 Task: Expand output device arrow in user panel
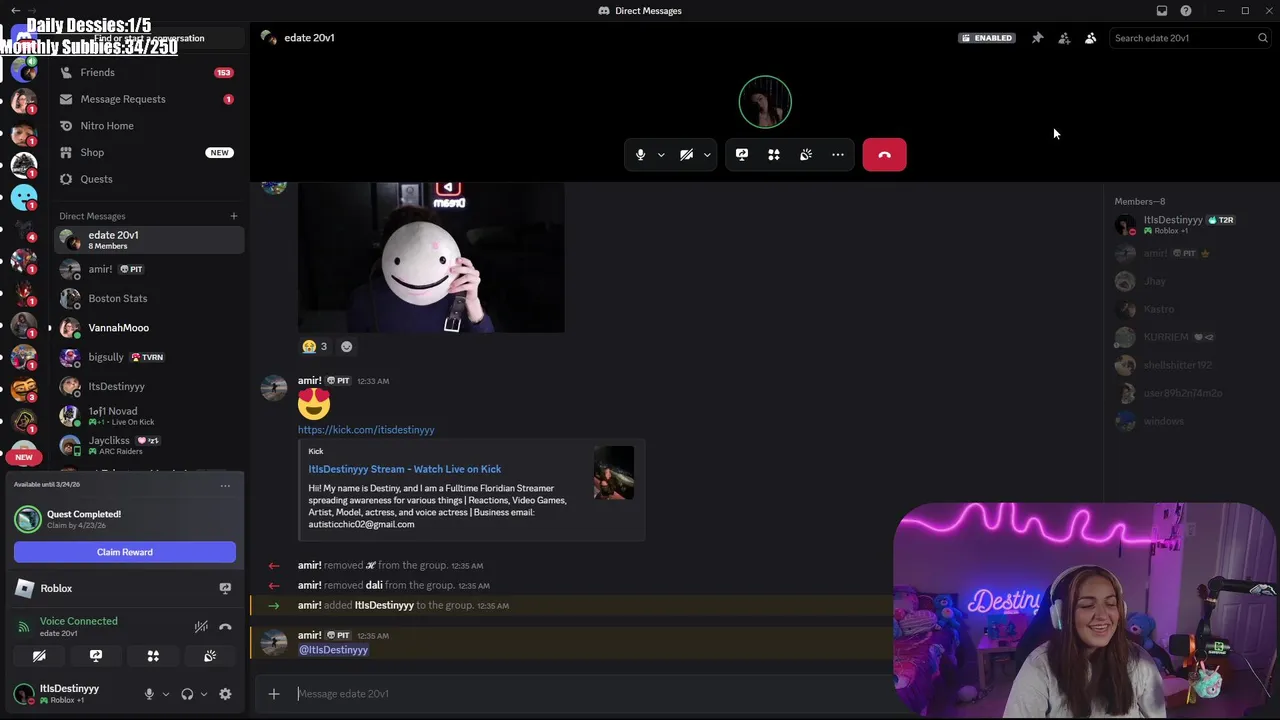[x=204, y=694]
